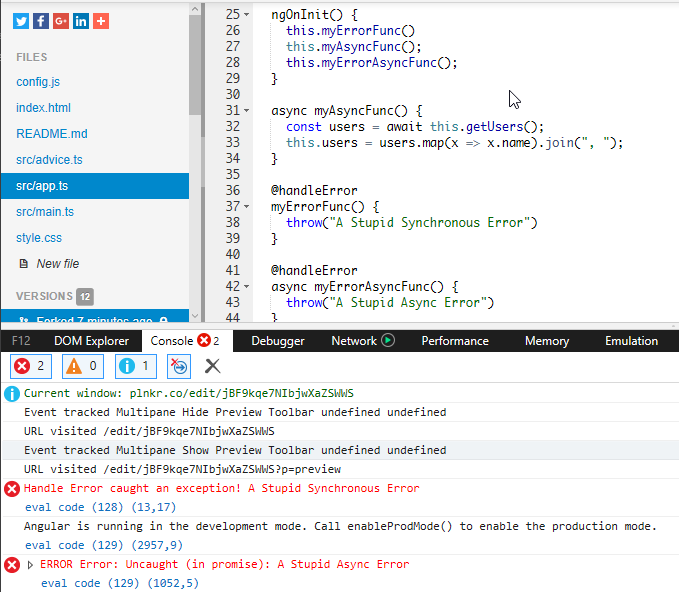The width and height of the screenshot is (679, 592).
Task: Clear the console with the X button
Action: (212, 366)
